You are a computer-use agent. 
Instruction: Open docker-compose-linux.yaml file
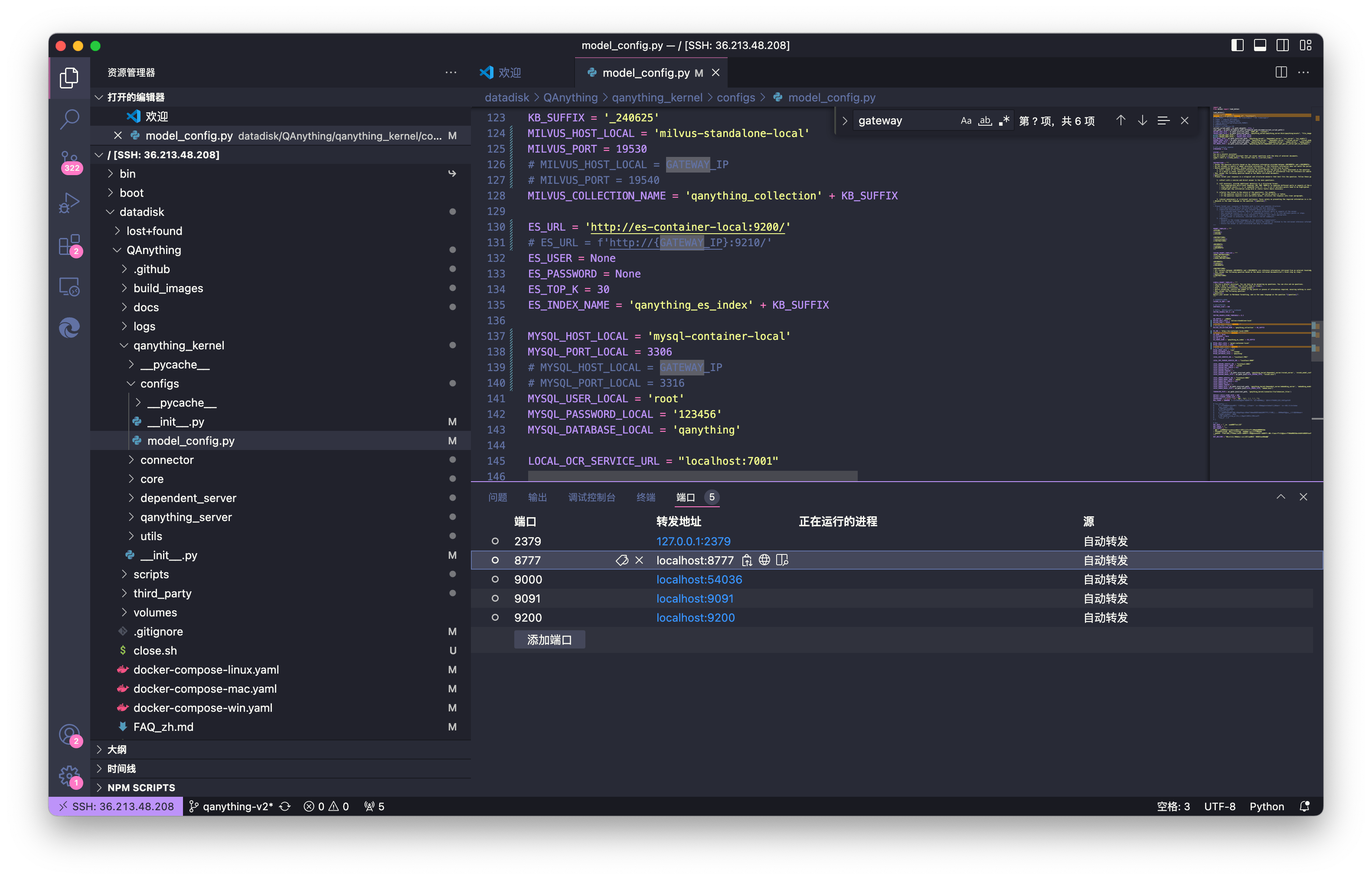[206, 670]
